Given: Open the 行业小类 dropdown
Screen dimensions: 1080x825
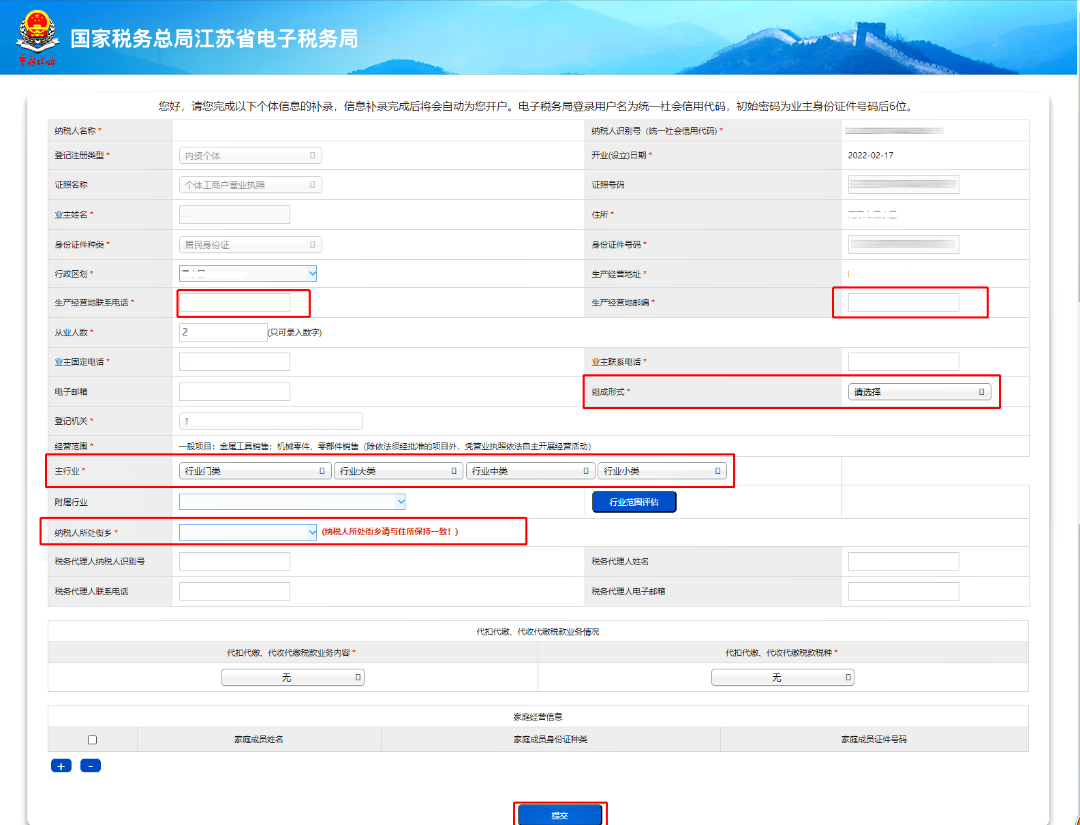Looking at the screenshot, I should click(x=662, y=471).
